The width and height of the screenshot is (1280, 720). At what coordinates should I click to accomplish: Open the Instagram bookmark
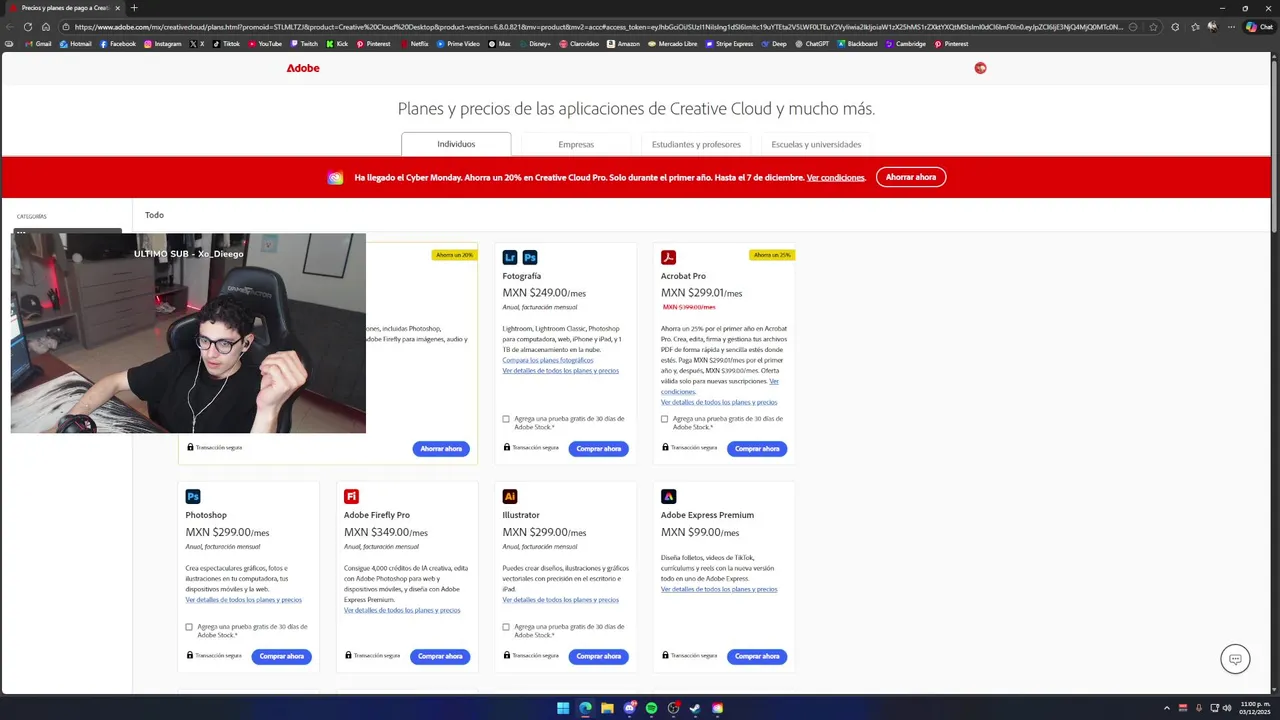(163, 44)
